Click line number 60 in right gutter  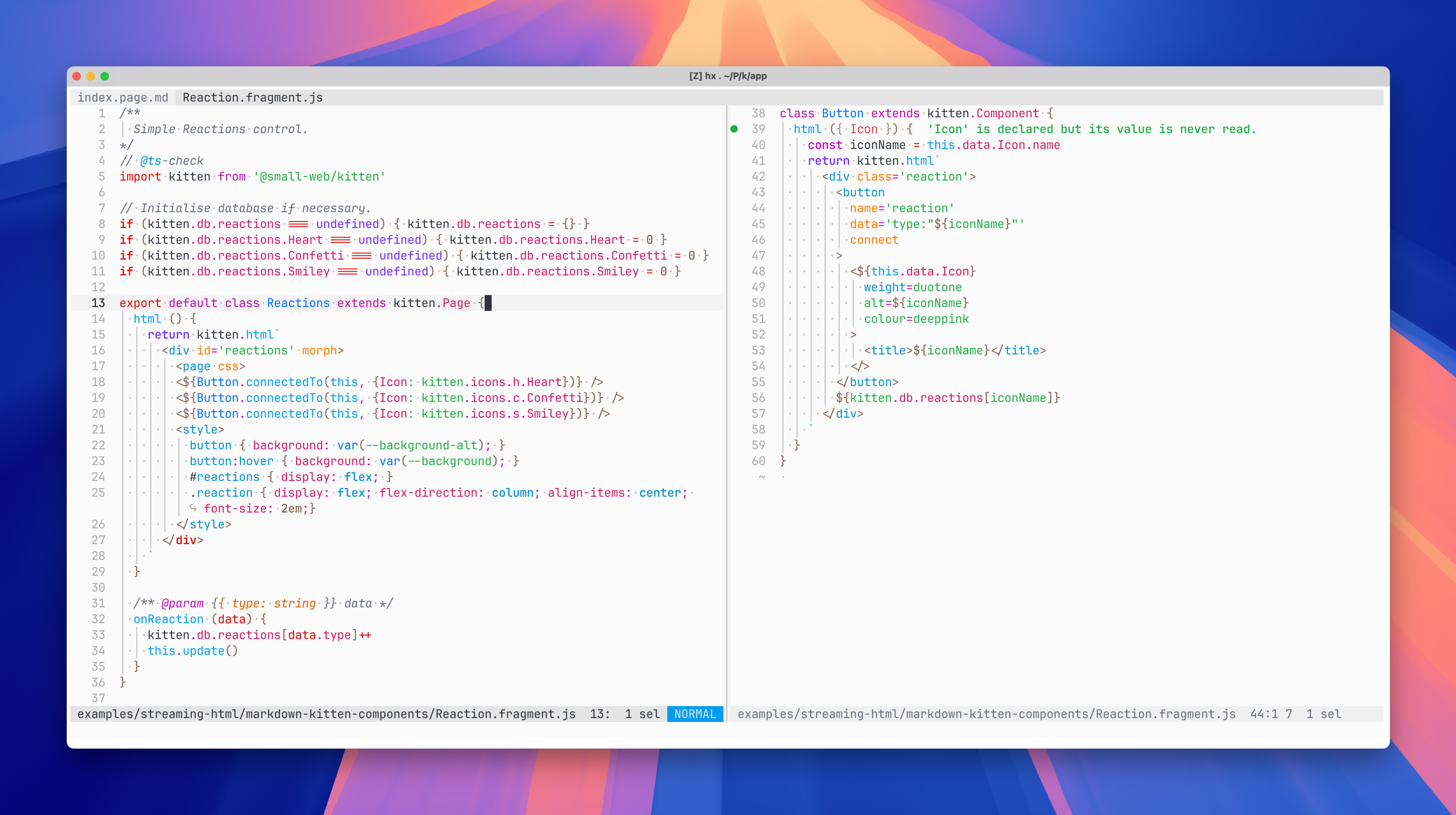click(758, 461)
